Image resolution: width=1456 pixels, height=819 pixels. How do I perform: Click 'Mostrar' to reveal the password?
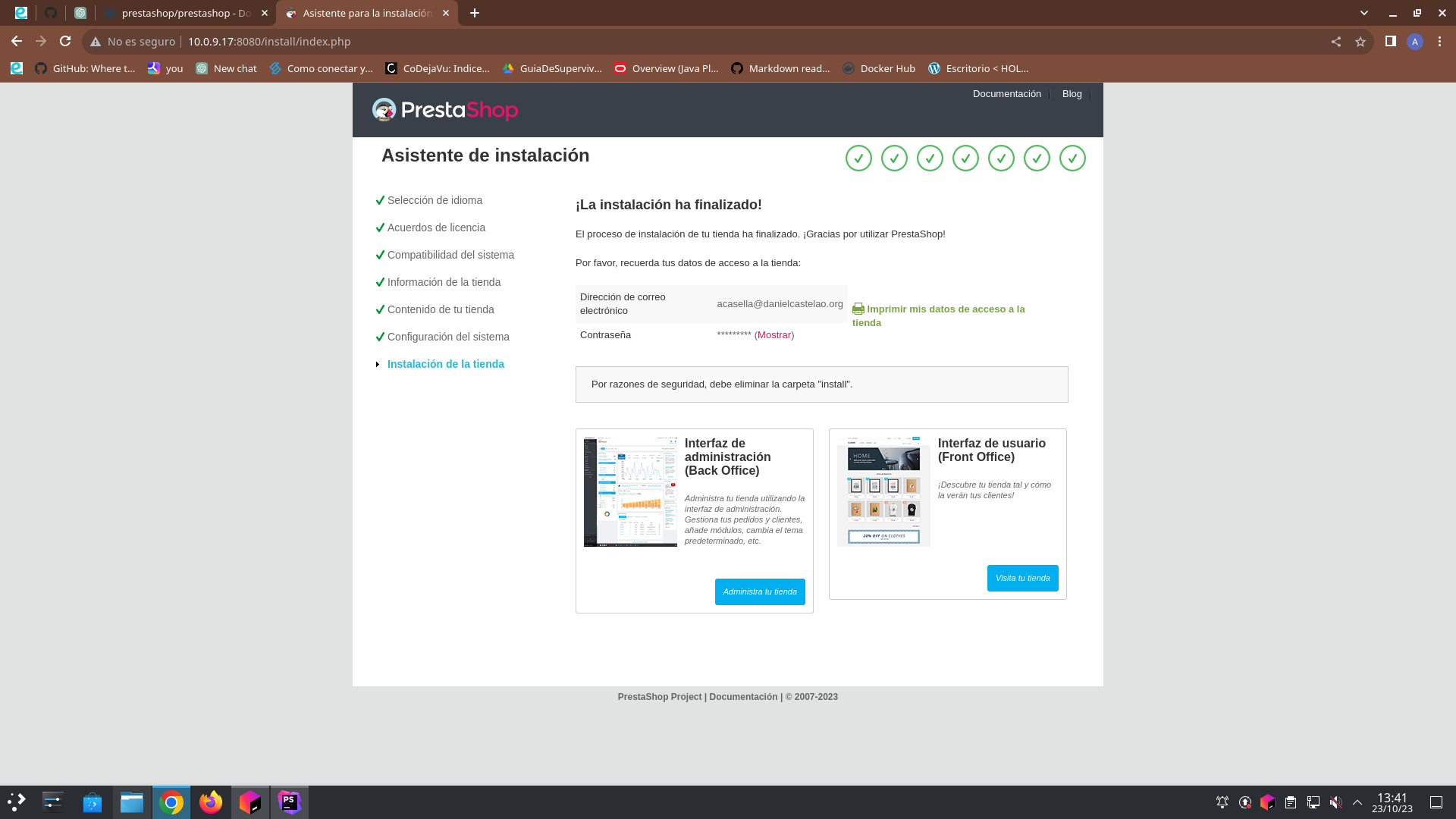[x=774, y=335]
